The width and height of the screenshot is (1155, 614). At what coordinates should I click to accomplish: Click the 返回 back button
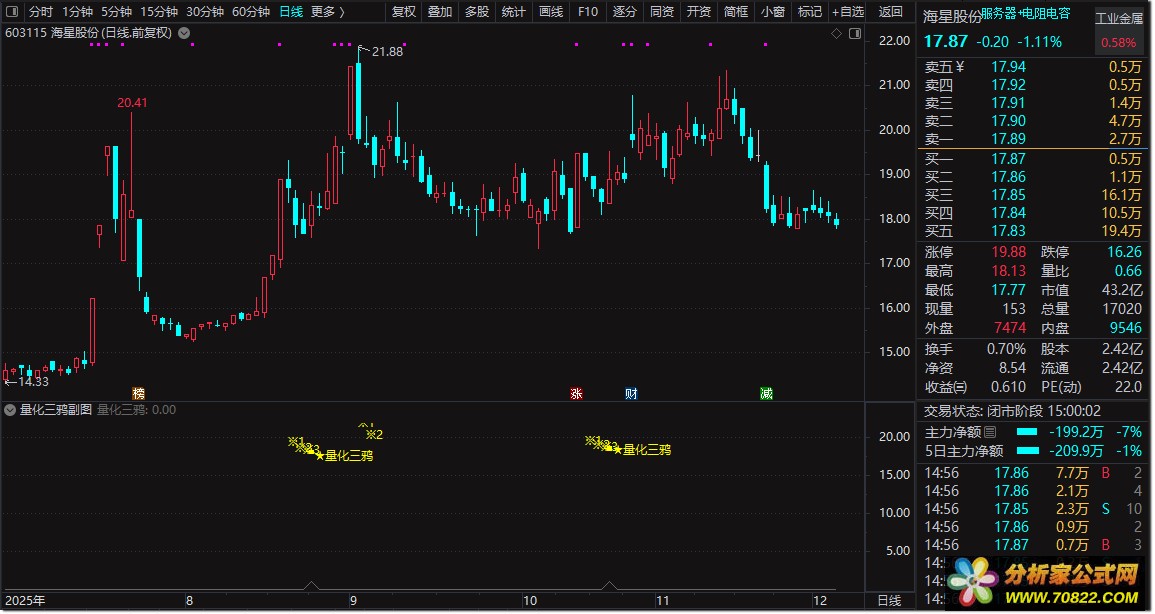pyautogui.click(x=891, y=12)
